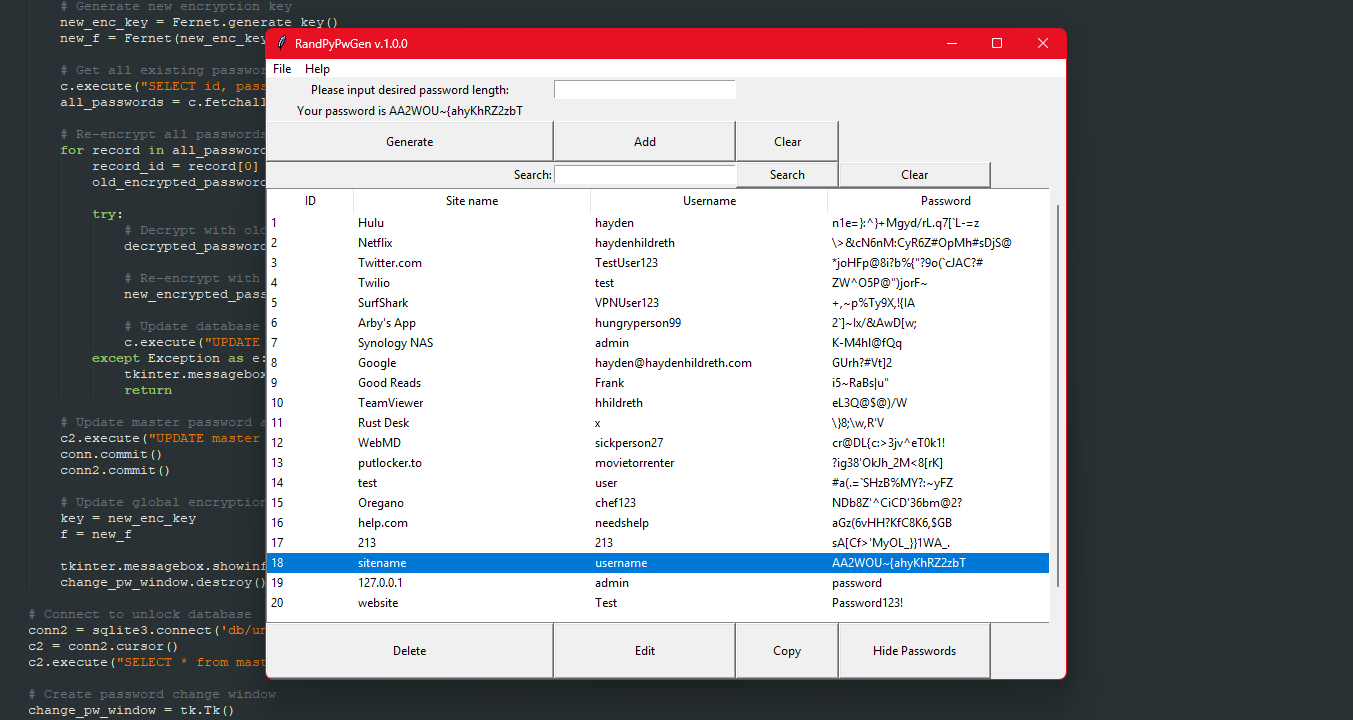The image size is (1353, 720).
Task: Minimize the RandPyPwGen window
Action: coord(951,44)
